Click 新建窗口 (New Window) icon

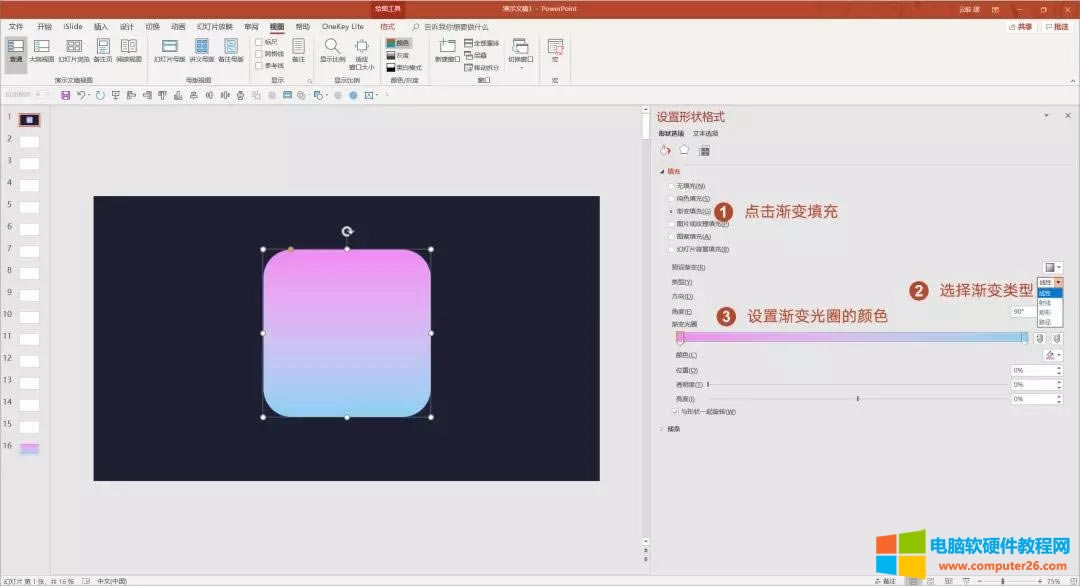click(447, 47)
